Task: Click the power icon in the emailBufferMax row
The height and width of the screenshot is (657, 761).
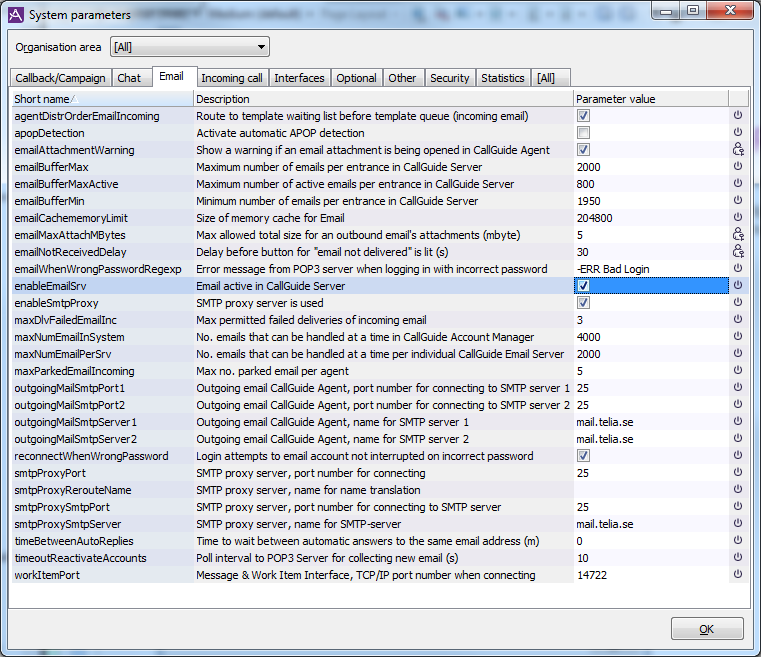Action: point(738,167)
